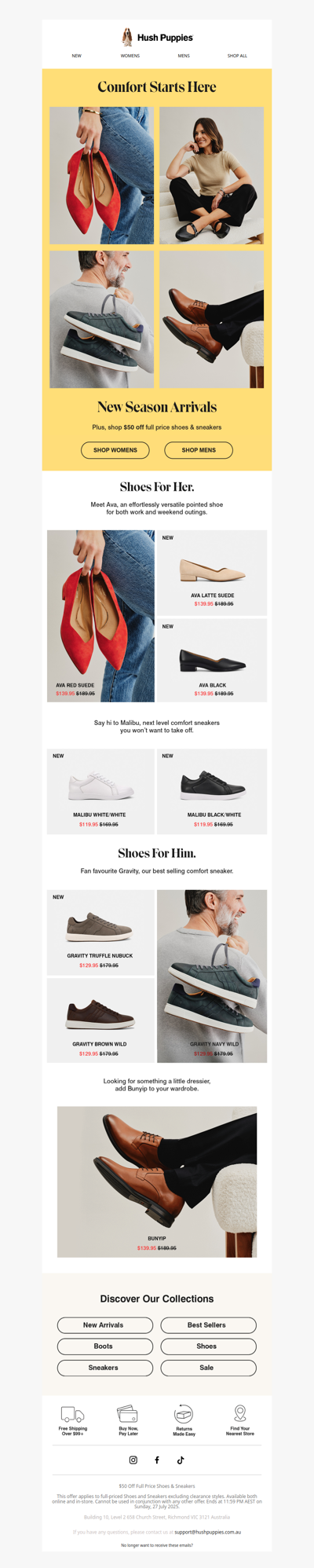Select the New Arrivals collection button
The height and width of the screenshot is (1568, 314).
point(104,1324)
